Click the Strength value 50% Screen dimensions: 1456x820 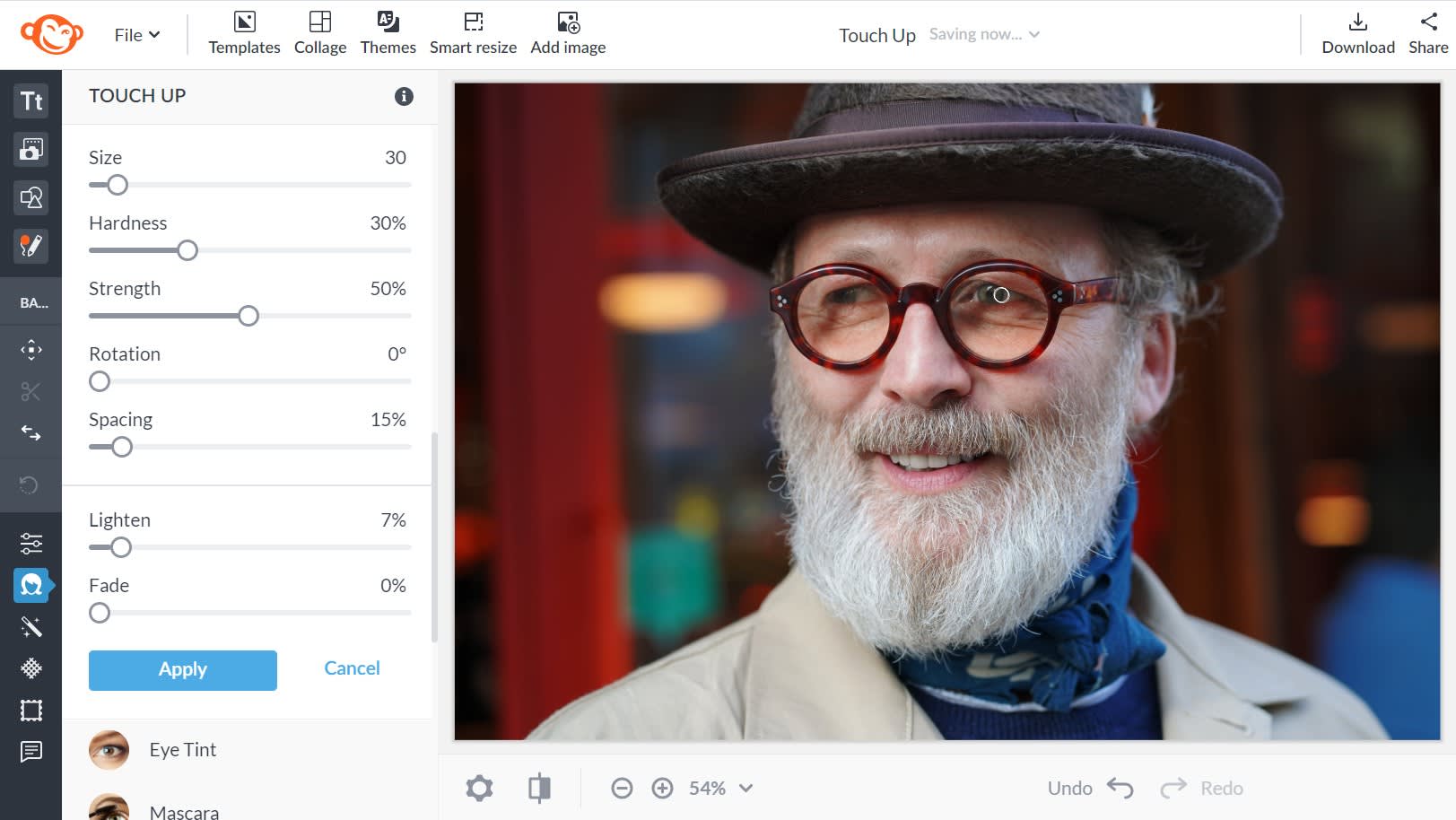click(388, 289)
